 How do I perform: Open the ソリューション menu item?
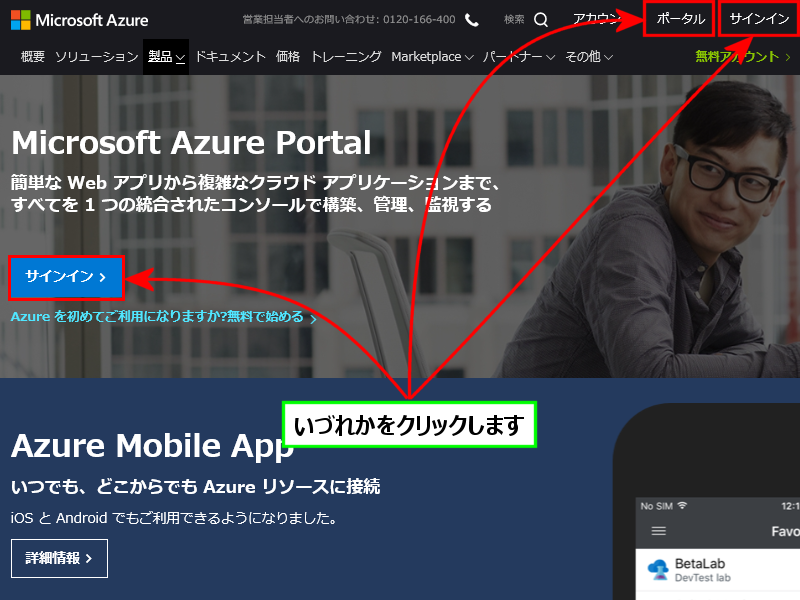pos(96,57)
